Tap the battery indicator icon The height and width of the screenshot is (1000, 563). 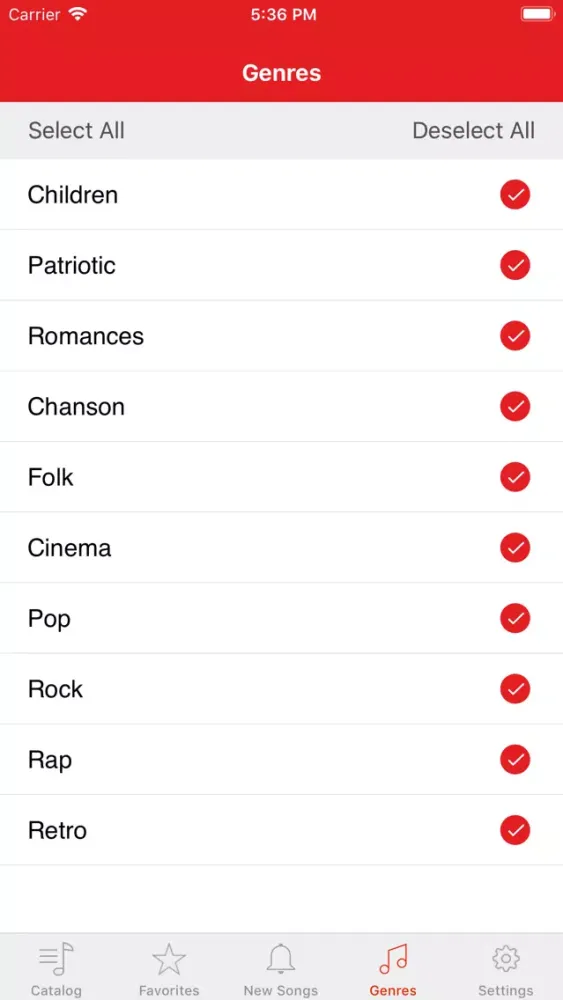[537, 14]
